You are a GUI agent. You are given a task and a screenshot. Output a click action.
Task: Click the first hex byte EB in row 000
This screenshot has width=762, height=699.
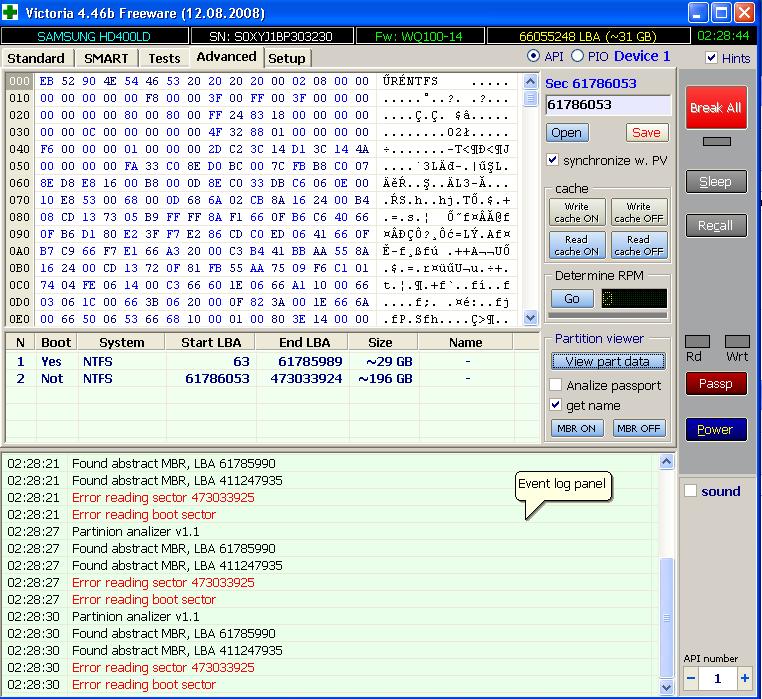pos(47,81)
